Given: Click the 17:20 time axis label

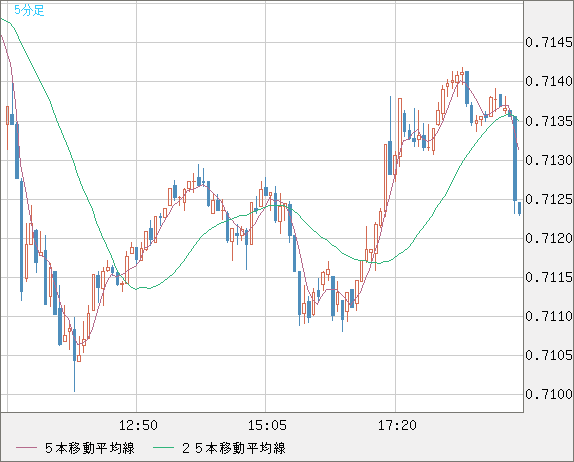Looking at the screenshot, I should 397,425.
